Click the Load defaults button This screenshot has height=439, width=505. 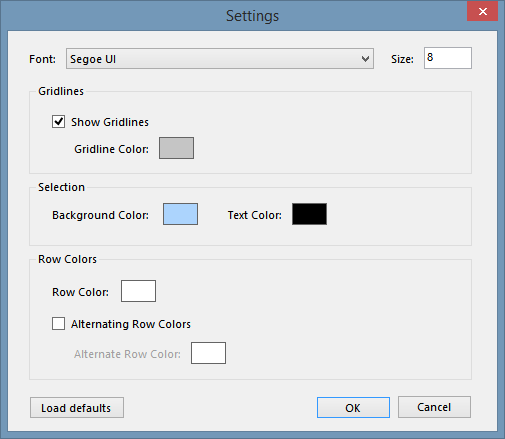pos(77,407)
